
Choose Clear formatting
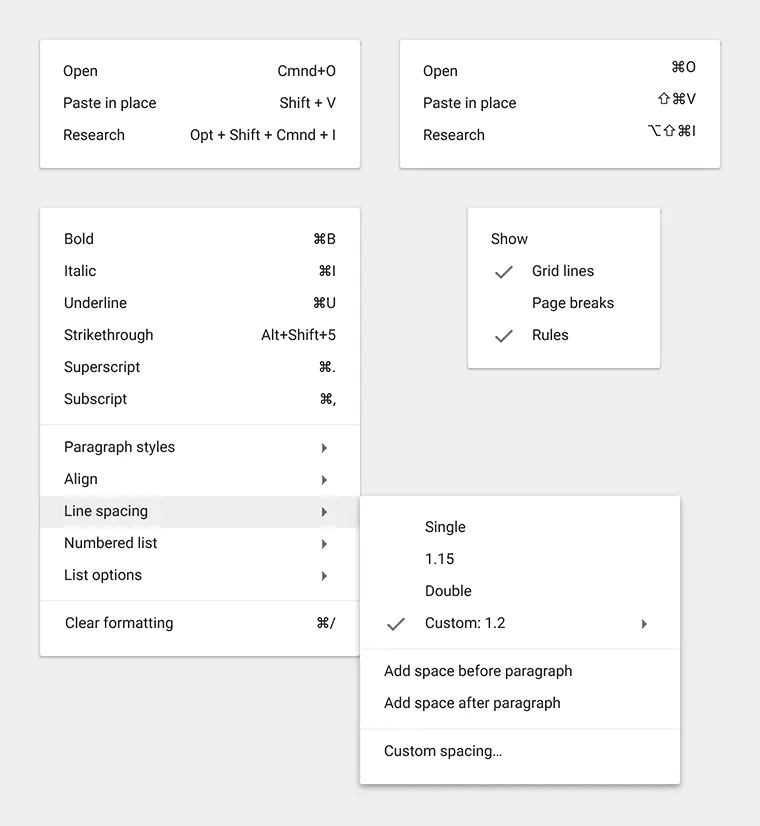[119, 623]
